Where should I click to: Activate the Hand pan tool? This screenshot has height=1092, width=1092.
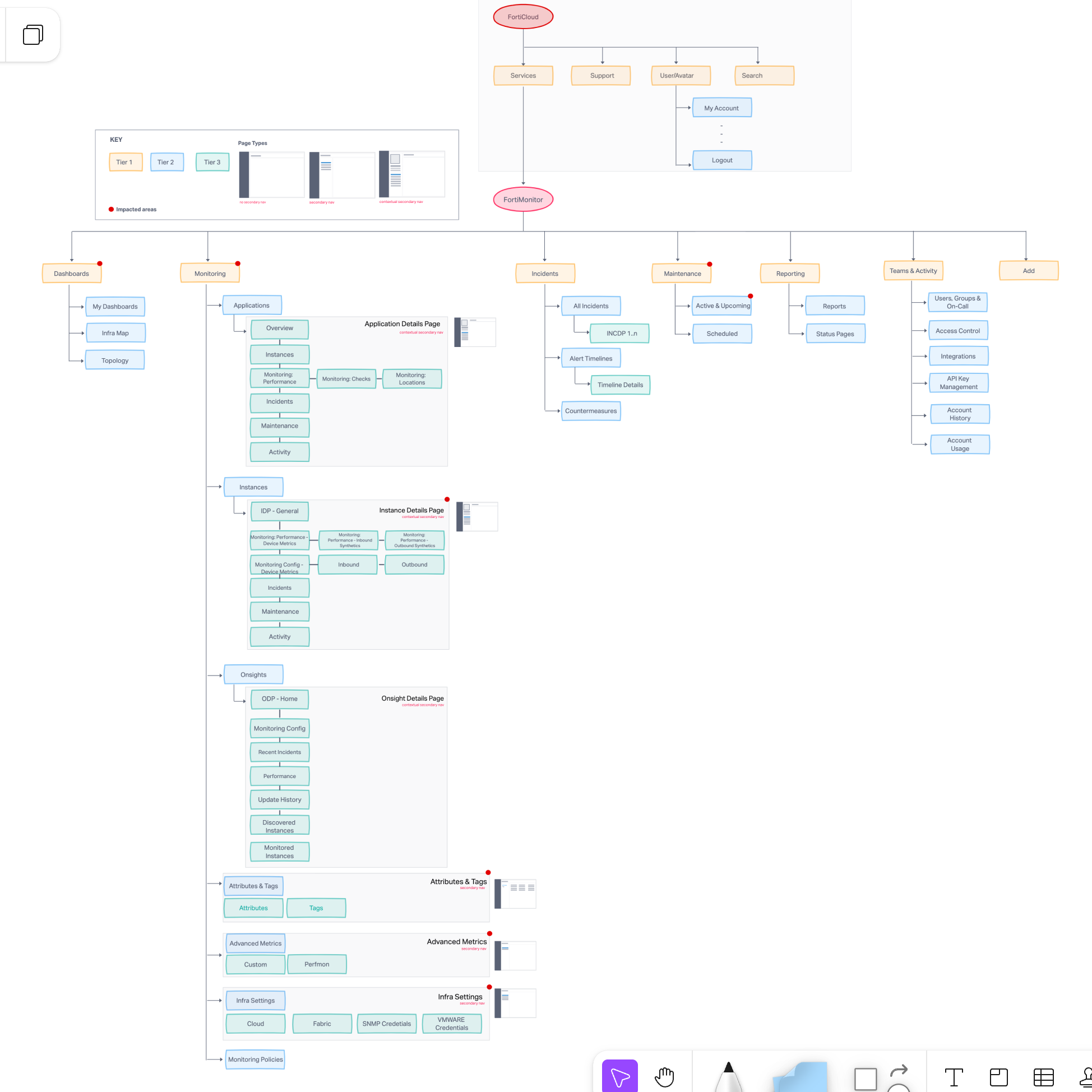point(664,1076)
